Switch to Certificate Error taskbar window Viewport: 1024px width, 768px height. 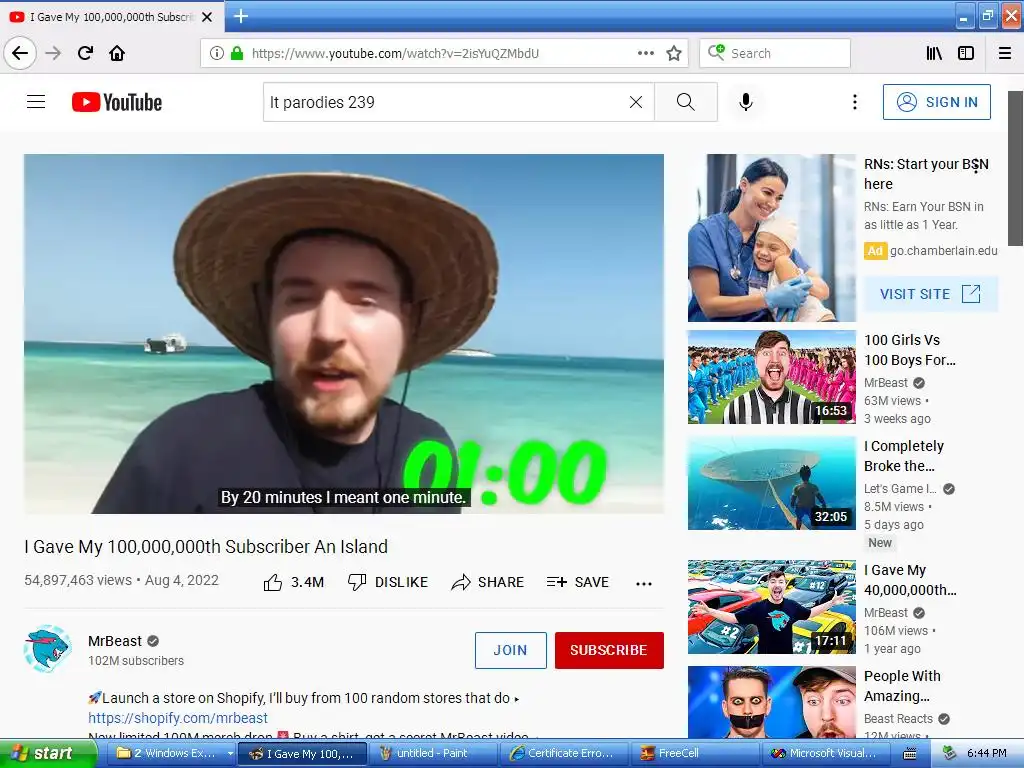564,754
